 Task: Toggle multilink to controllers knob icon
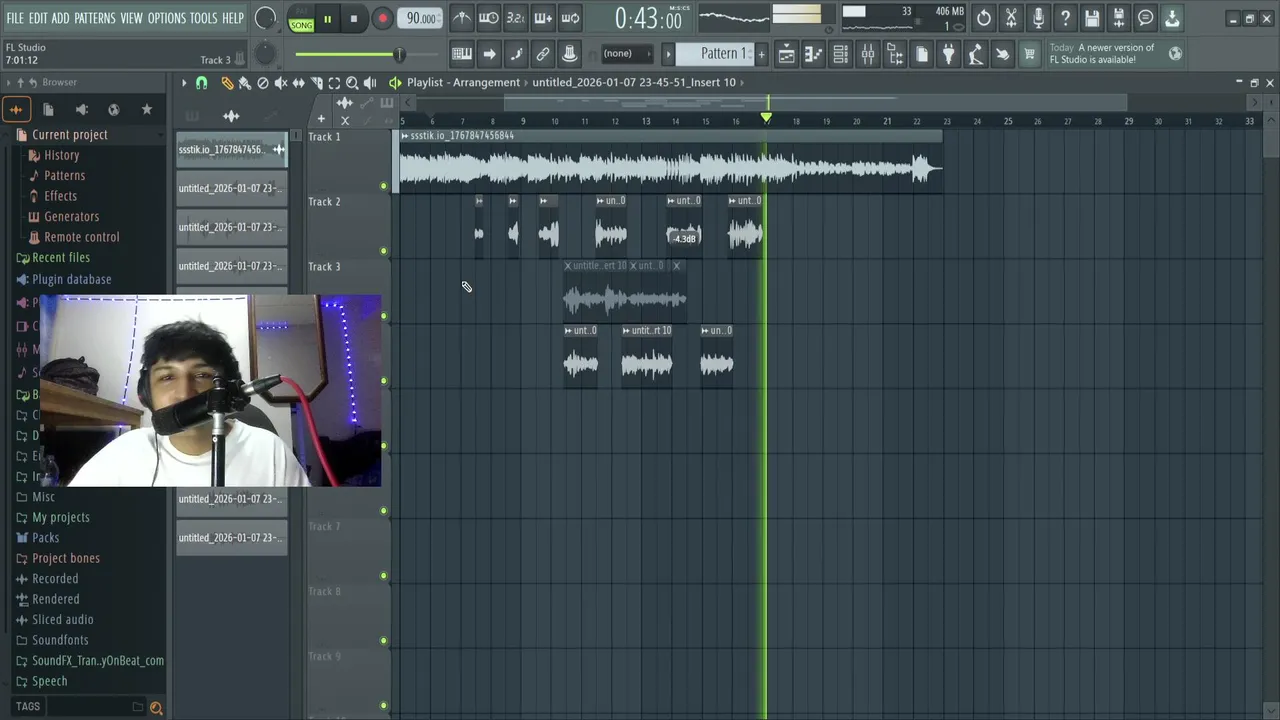pyautogui.click(x=570, y=54)
